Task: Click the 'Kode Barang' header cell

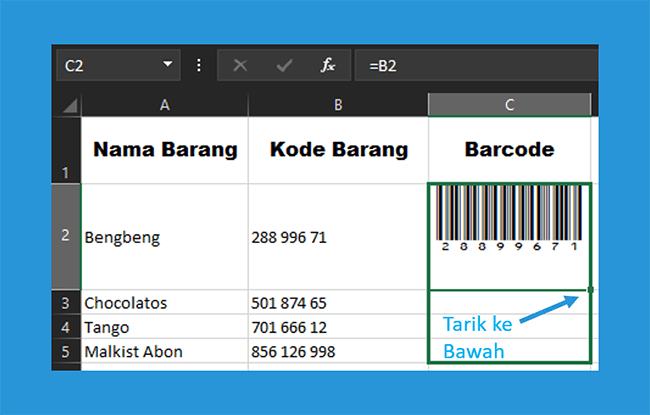Action: click(338, 150)
